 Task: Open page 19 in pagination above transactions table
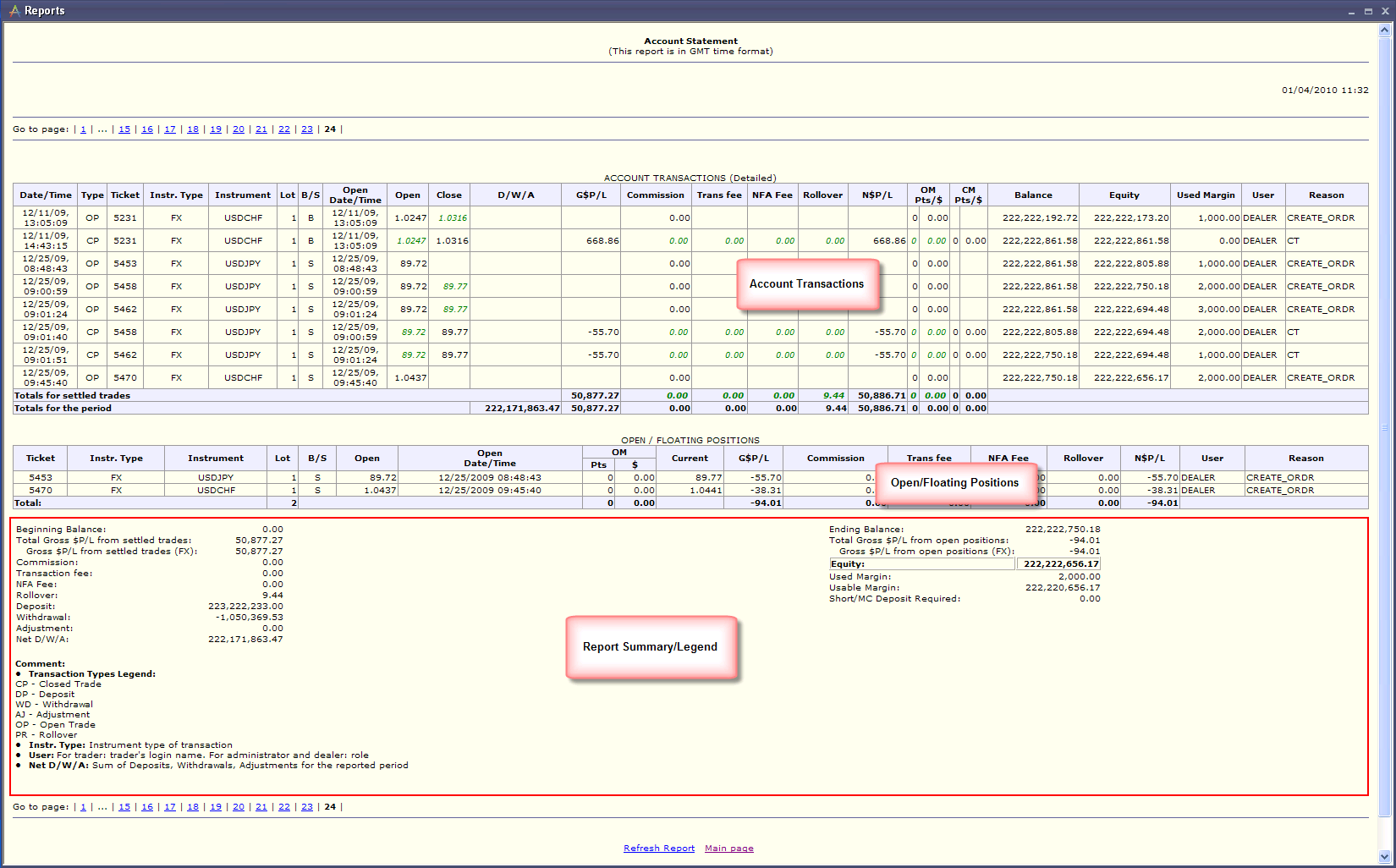point(216,129)
